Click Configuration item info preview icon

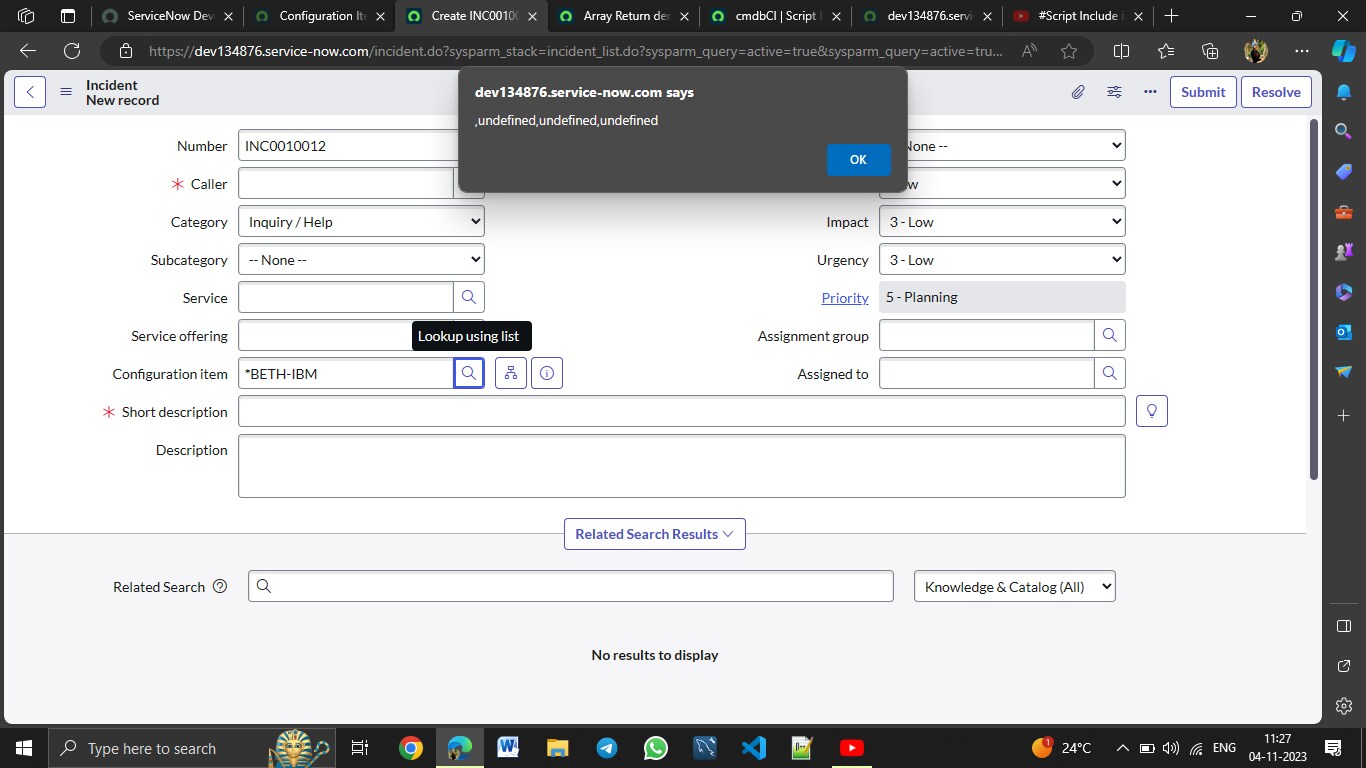[547, 374]
